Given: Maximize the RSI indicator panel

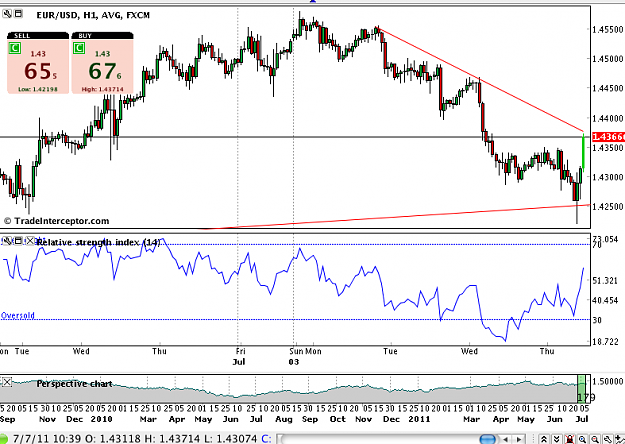Looking at the screenshot, I should click(18, 241).
